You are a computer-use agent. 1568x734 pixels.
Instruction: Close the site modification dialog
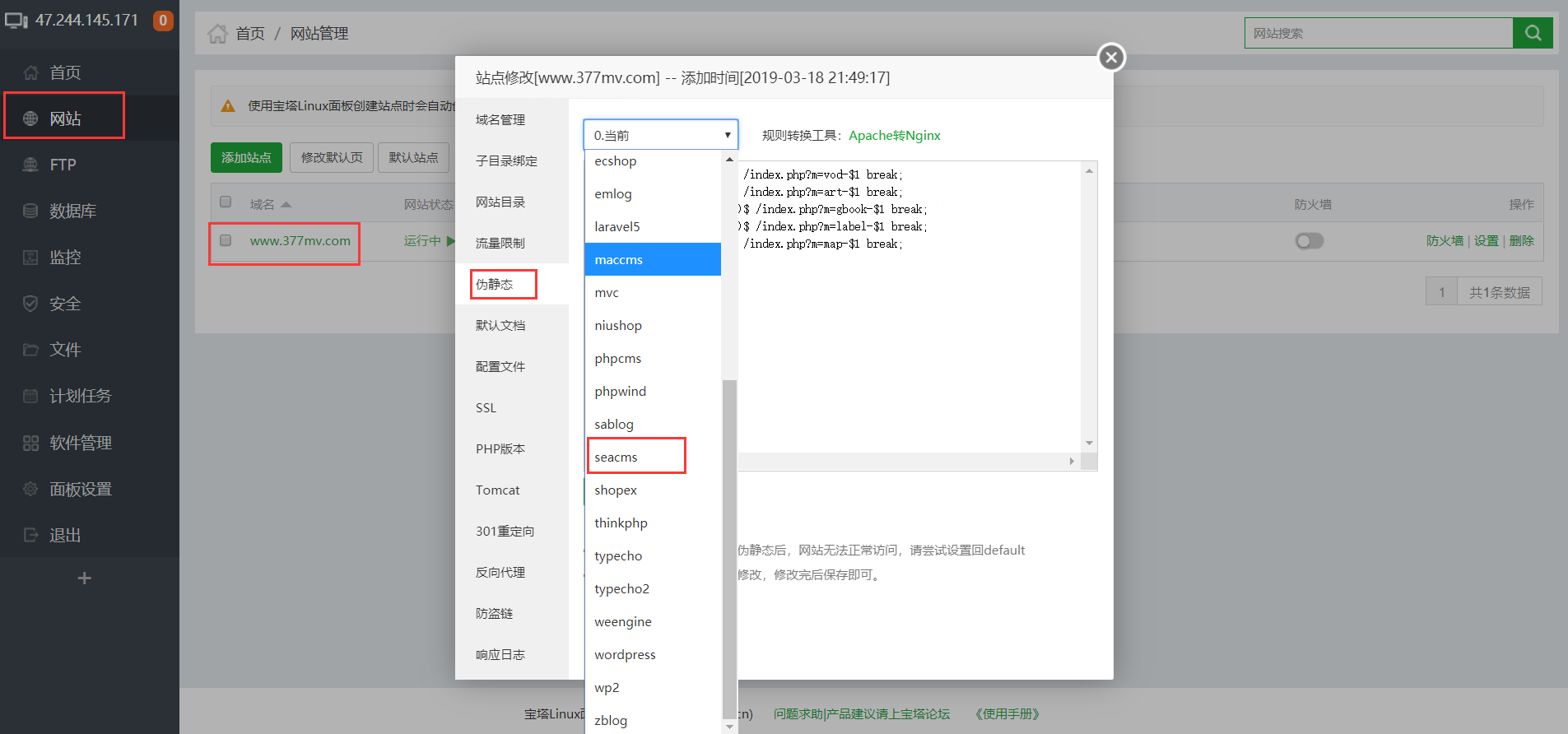(1111, 57)
